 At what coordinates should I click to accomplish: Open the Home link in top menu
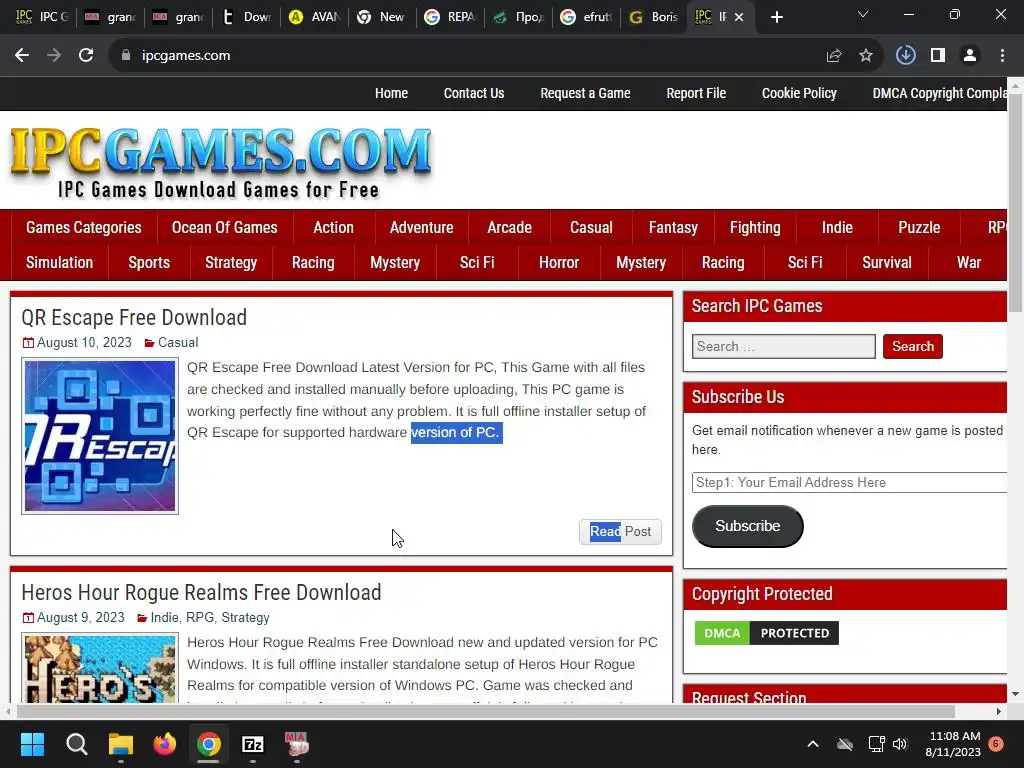(391, 93)
